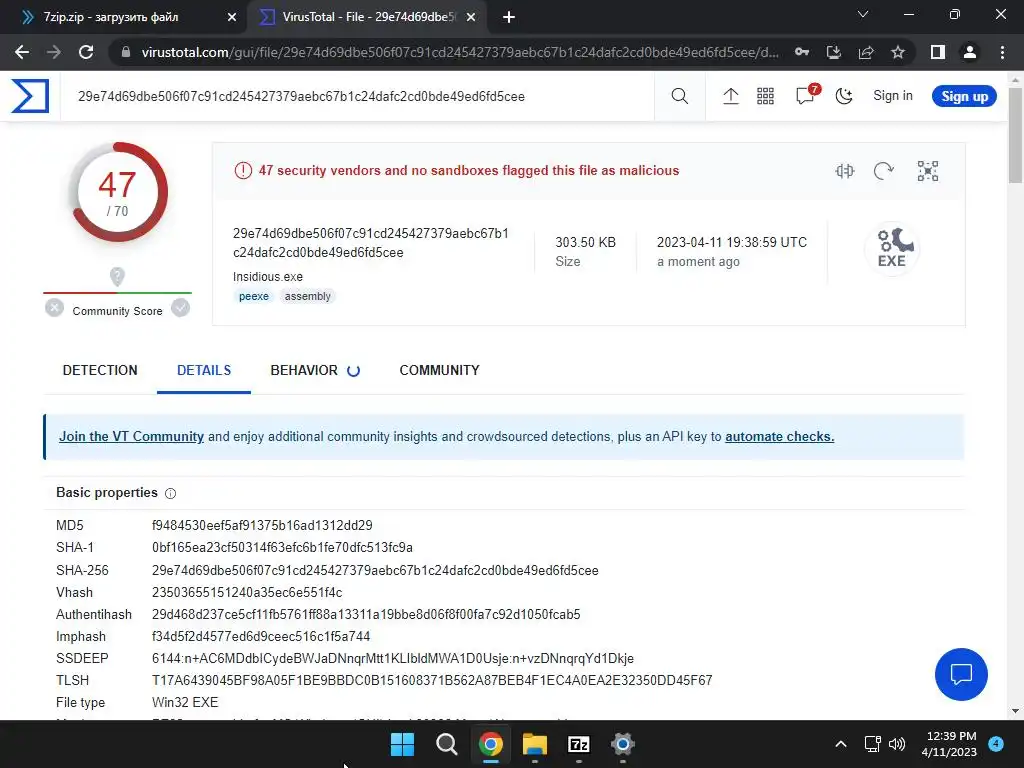The height and width of the screenshot is (768, 1024).
Task: Open Windows taskbar search
Action: pyautogui.click(x=447, y=744)
